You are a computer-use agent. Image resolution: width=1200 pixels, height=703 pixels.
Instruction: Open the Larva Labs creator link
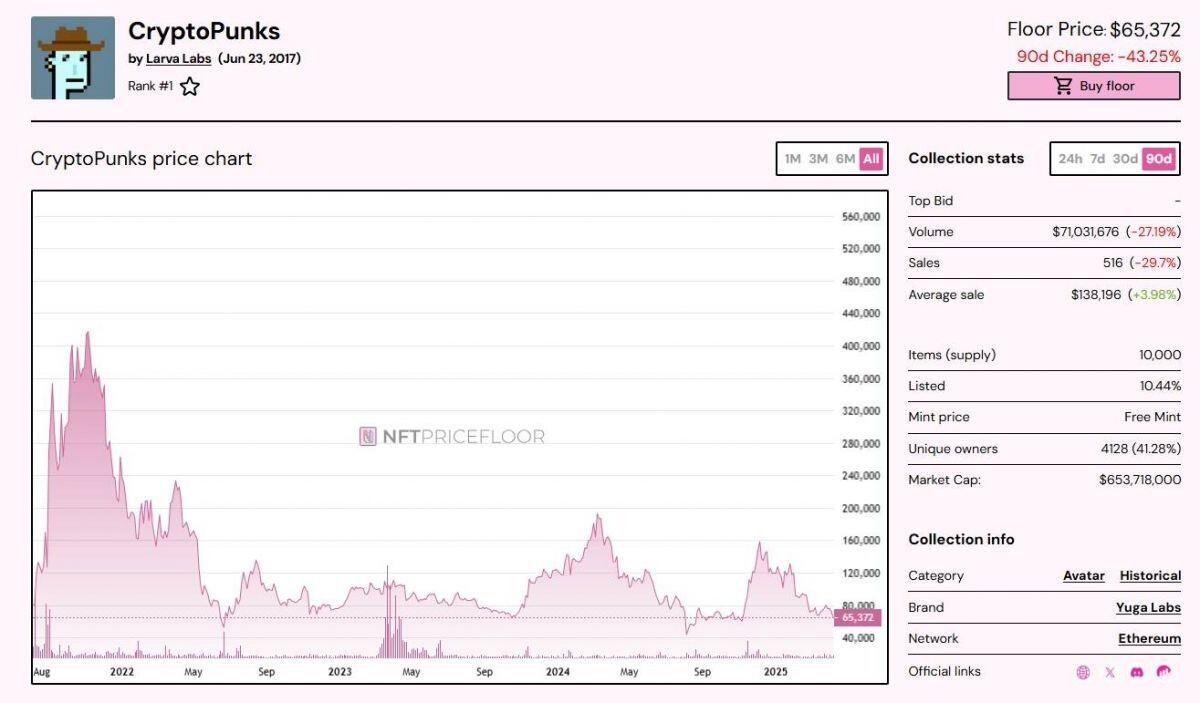click(x=178, y=58)
